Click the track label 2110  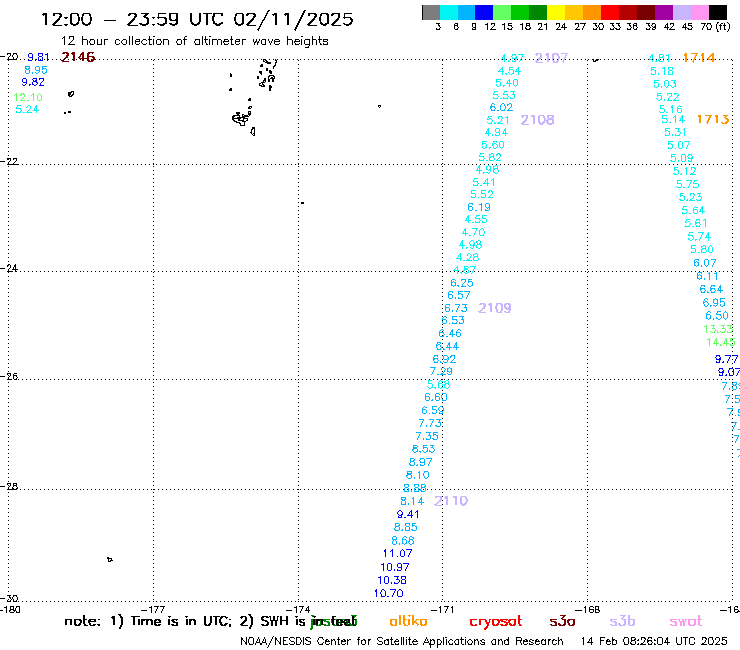pos(451,501)
